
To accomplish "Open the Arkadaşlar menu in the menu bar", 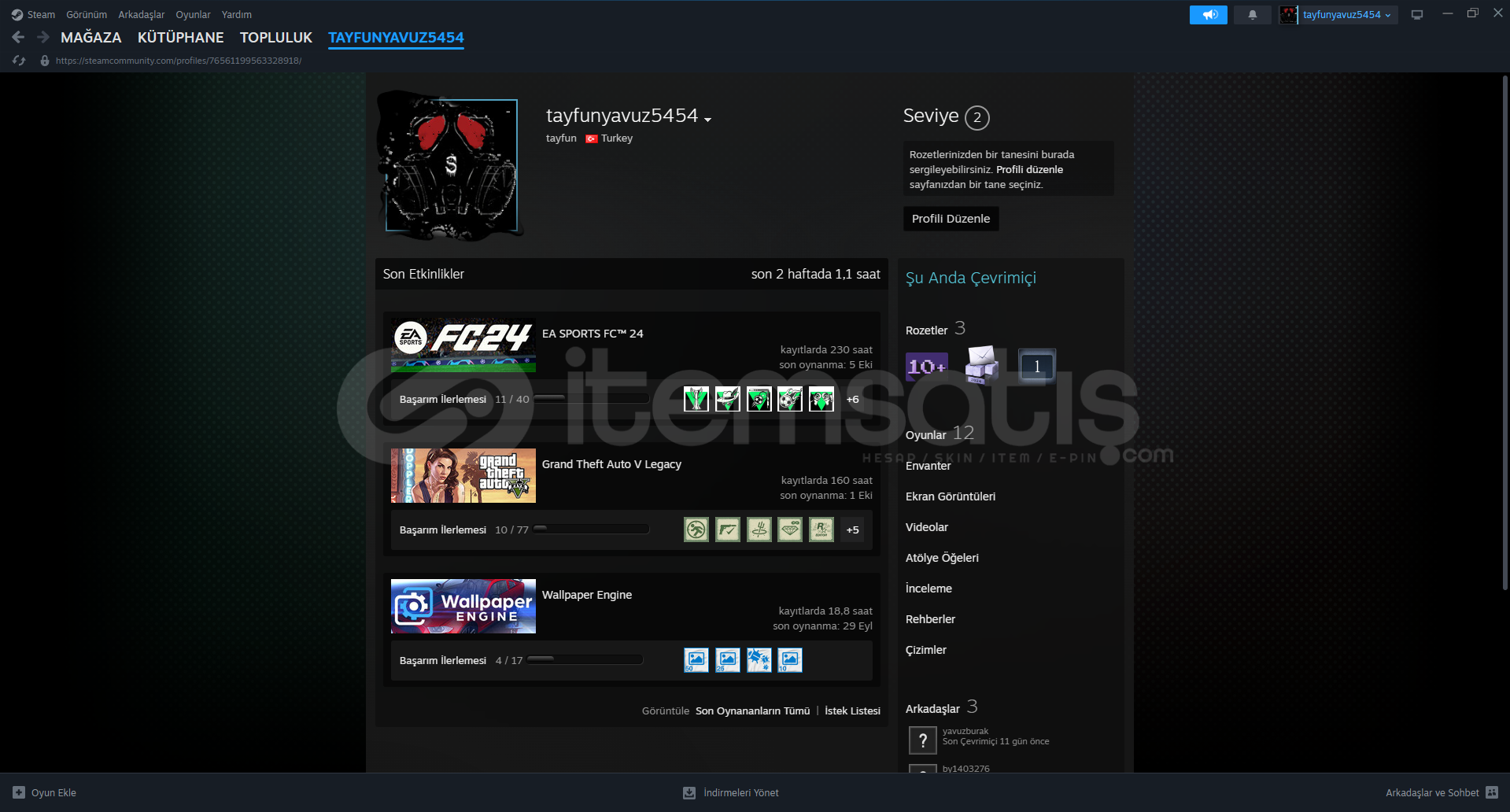I will tap(142, 15).
